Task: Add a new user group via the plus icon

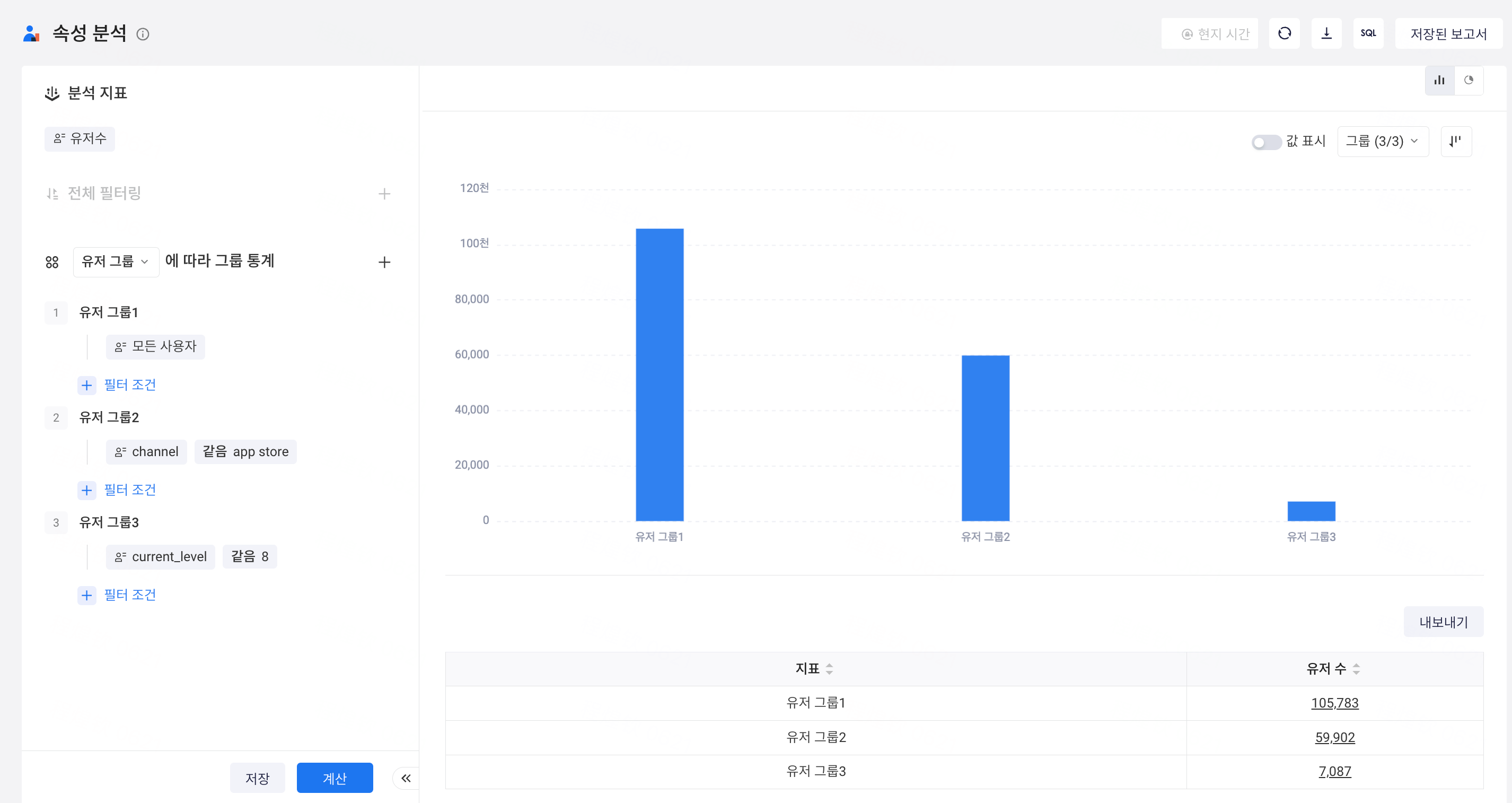Action: click(384, 262)
